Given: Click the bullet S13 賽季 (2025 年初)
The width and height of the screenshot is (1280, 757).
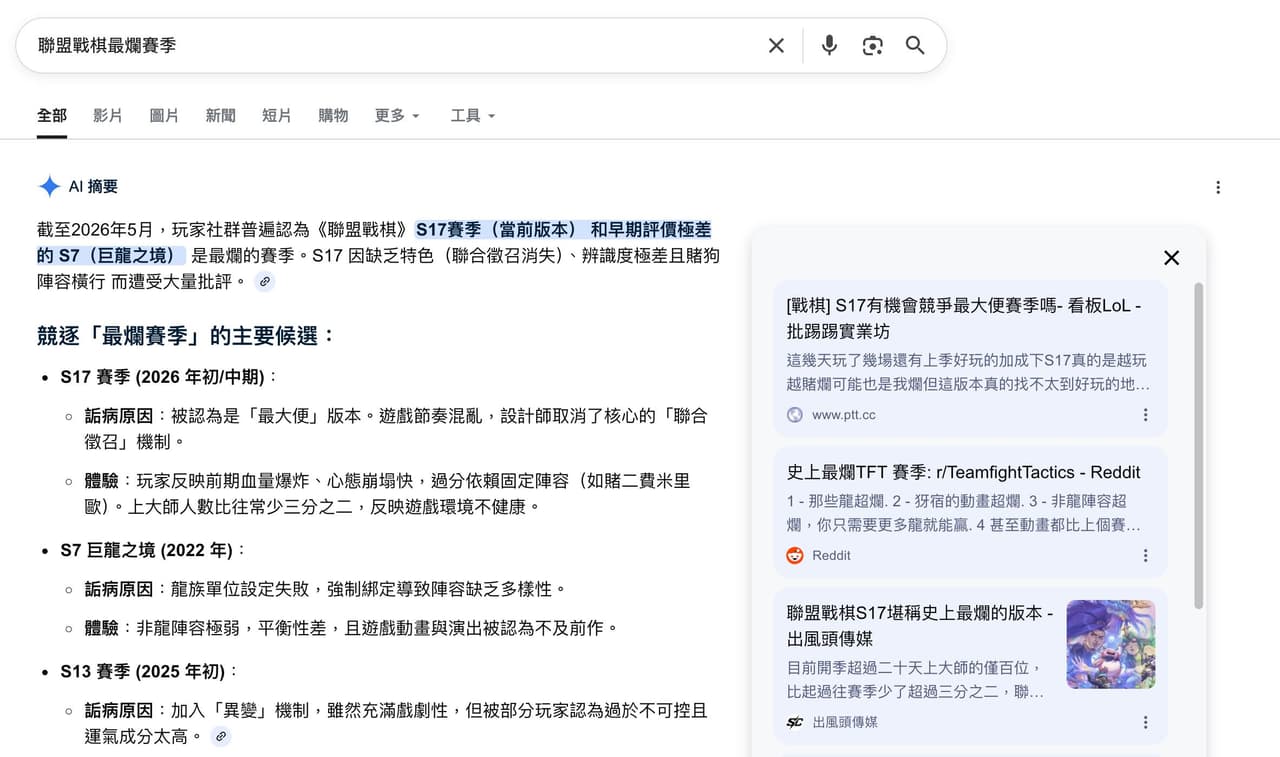Looking at the screenshot, I should point(150,671).
